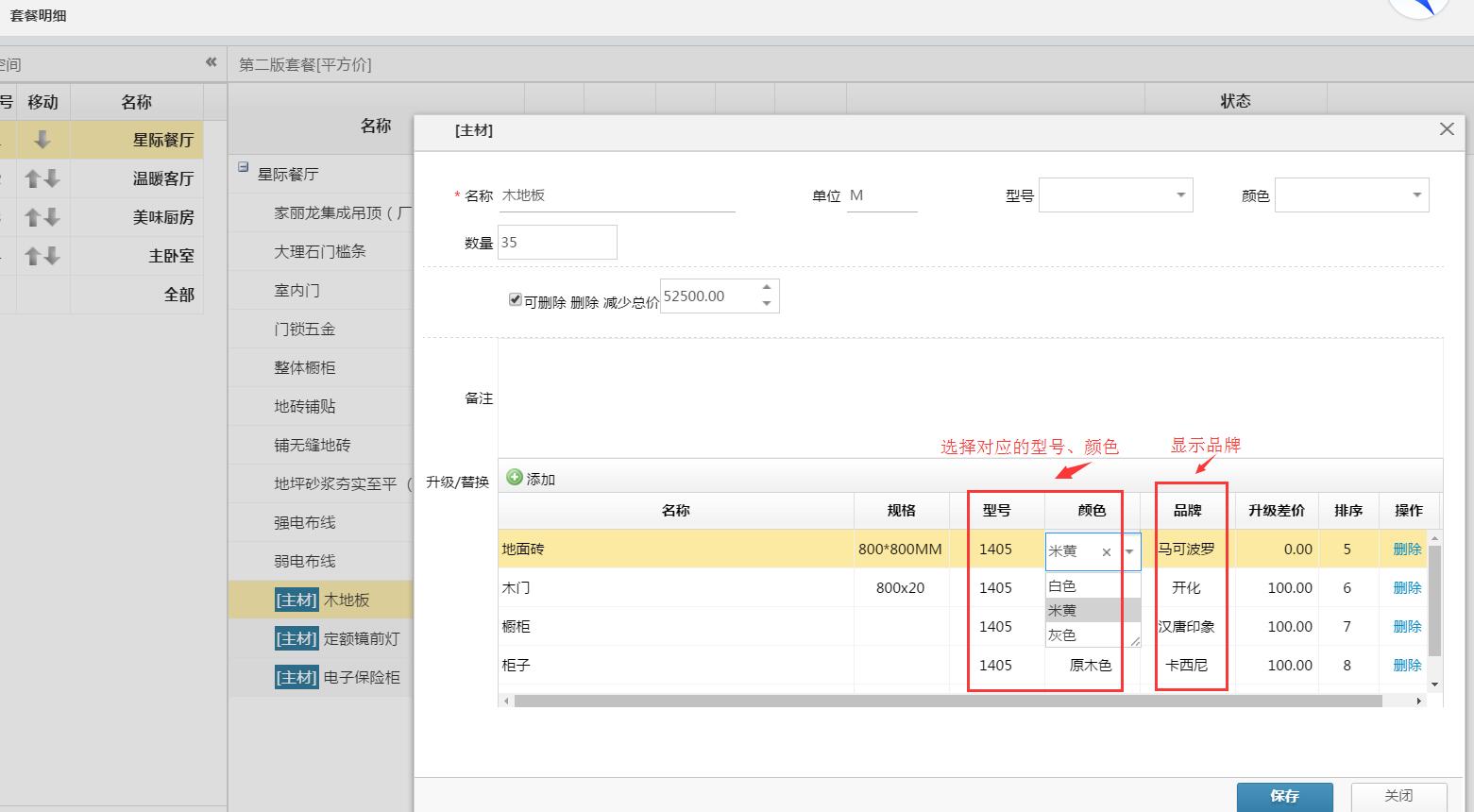The height and width of the screenshot is (812, 1474).
Task: Click move arrows for 温暖客厅 row
Action: (x=42, y=178)
